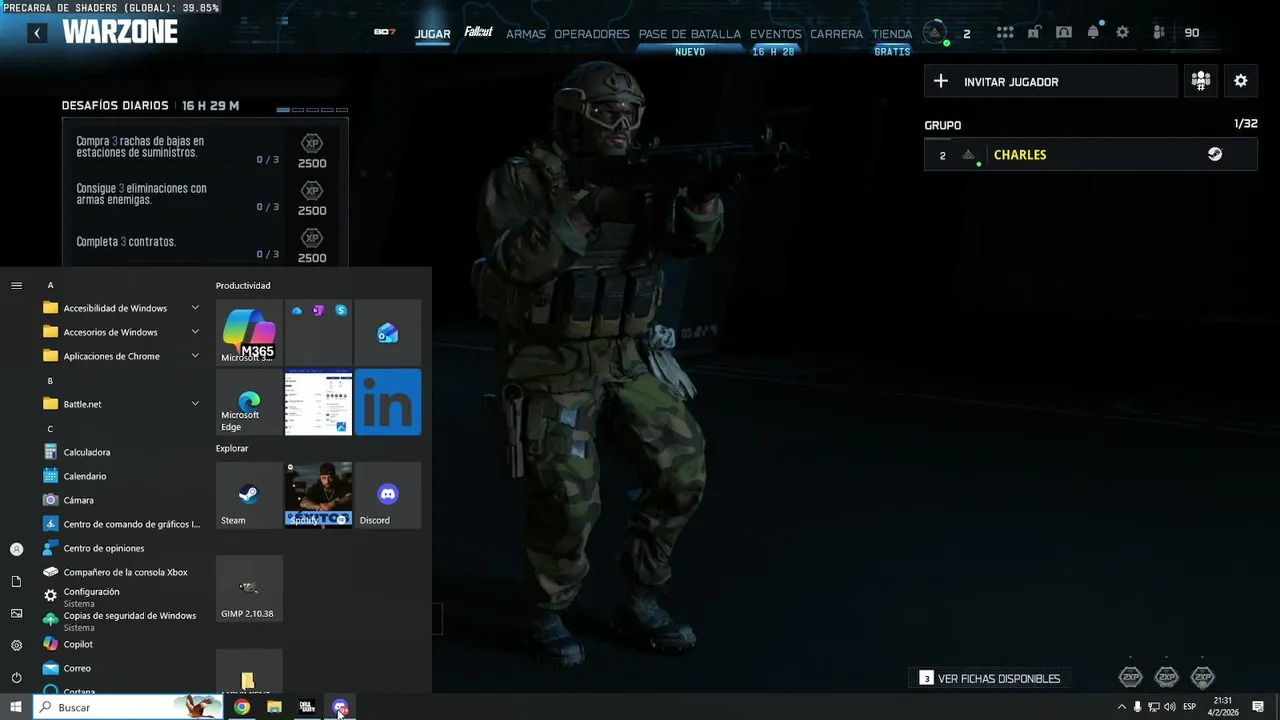Open GIMP 2.10.38 tile

249,589
